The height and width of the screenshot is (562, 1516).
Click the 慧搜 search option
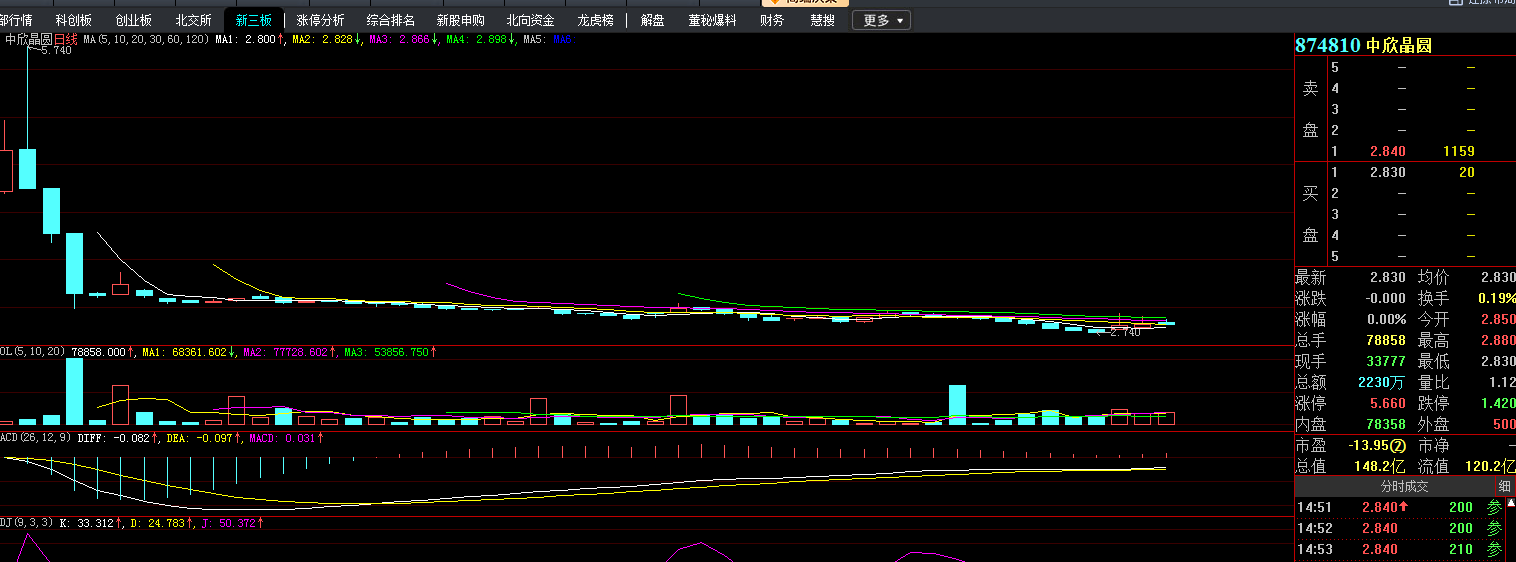pos(822,20)
